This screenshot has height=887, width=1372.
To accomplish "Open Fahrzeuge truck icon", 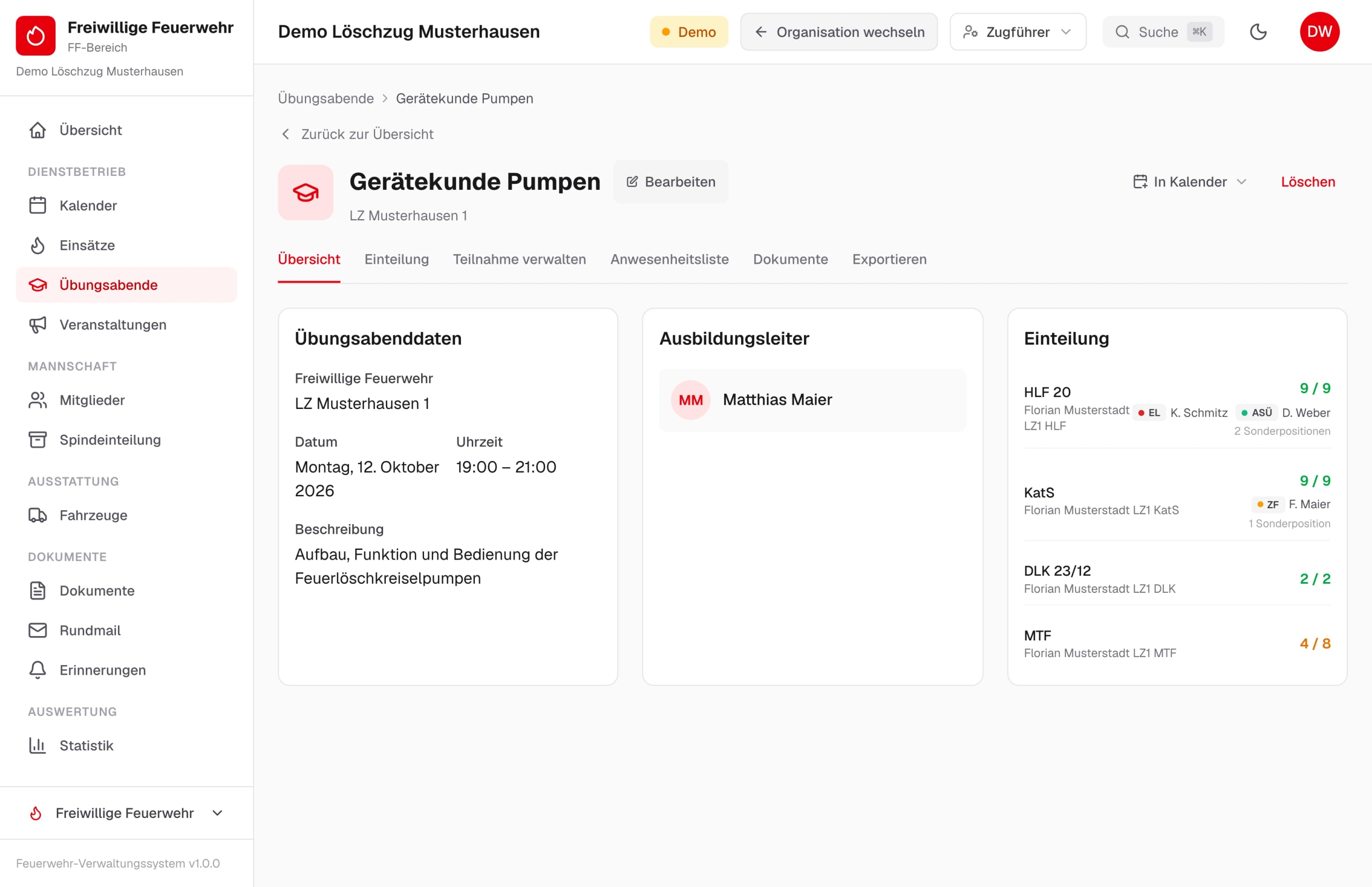I will (x=38, y=516).
